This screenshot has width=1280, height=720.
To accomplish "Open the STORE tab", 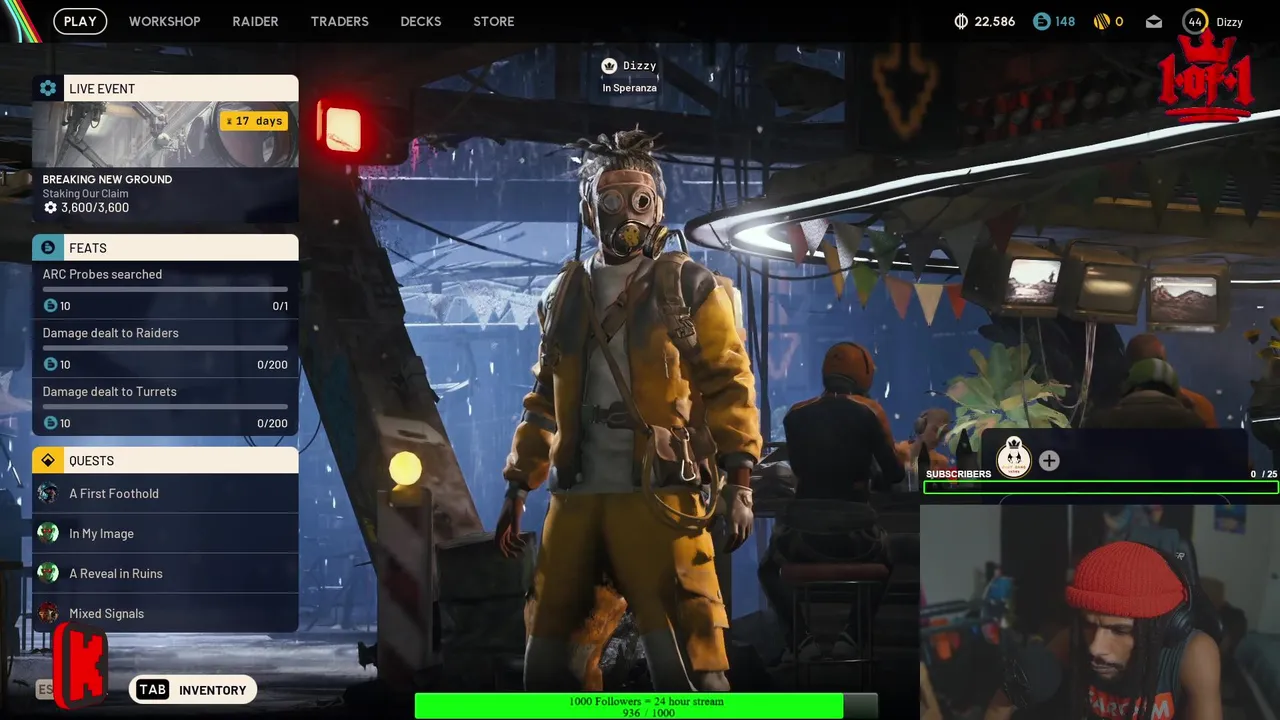I will tap(494, 21).
